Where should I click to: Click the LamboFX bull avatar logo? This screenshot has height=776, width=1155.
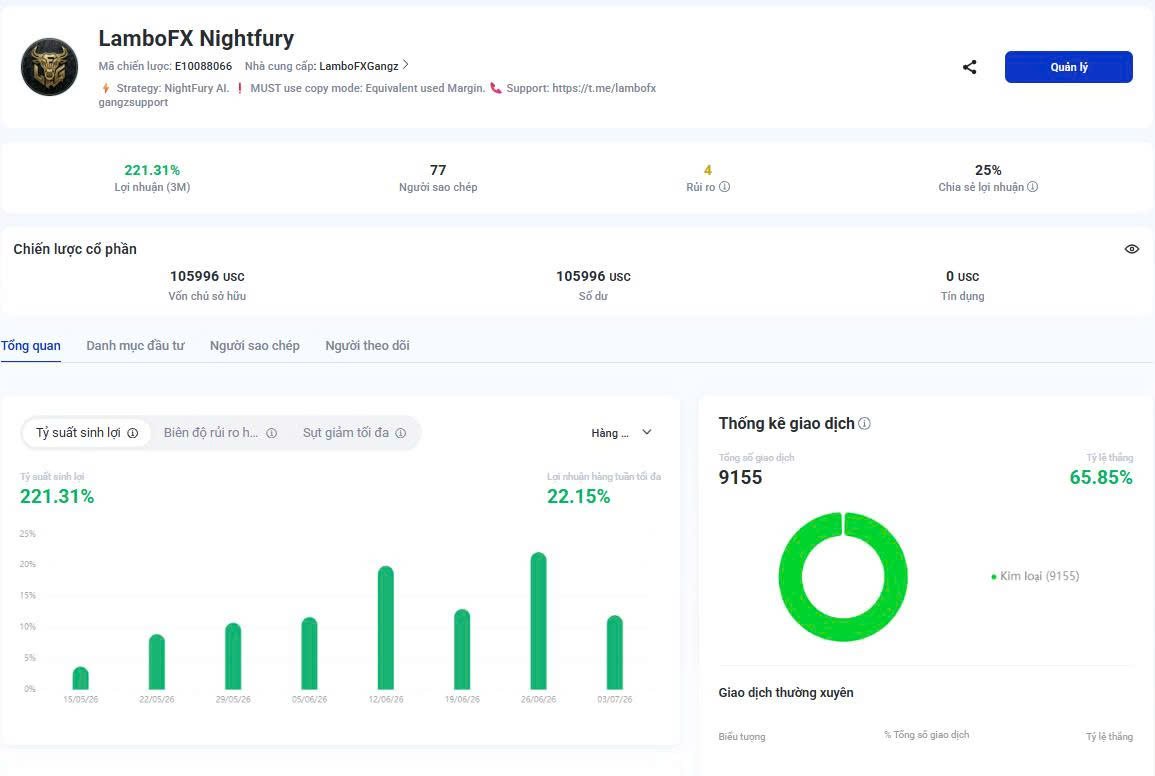(49, 67)
